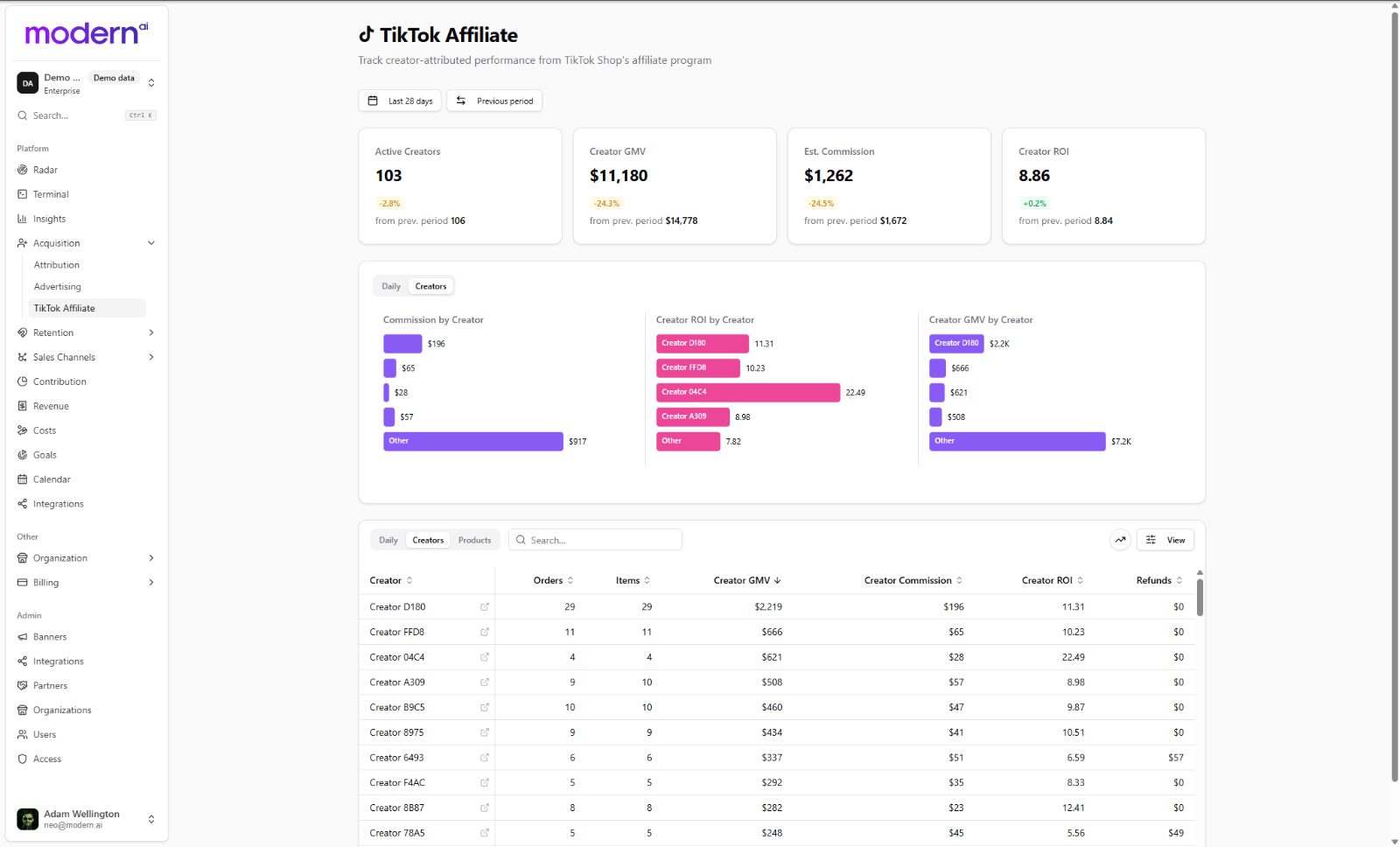Expand the Sales Channels section
Viewport: 1400px width, 847px height.
[x=151, y=357]
